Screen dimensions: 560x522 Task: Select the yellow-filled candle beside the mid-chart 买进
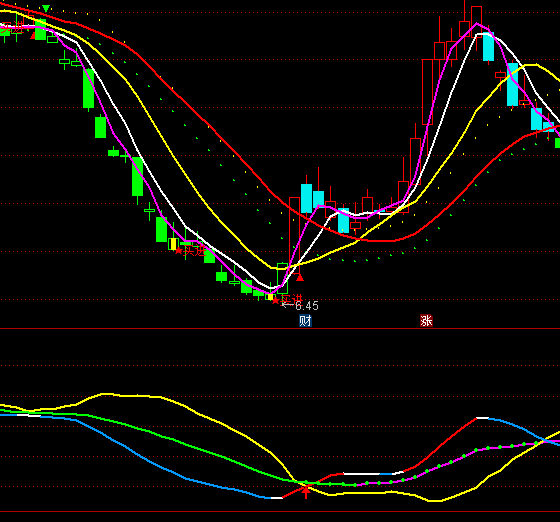[x=173, y=244]
